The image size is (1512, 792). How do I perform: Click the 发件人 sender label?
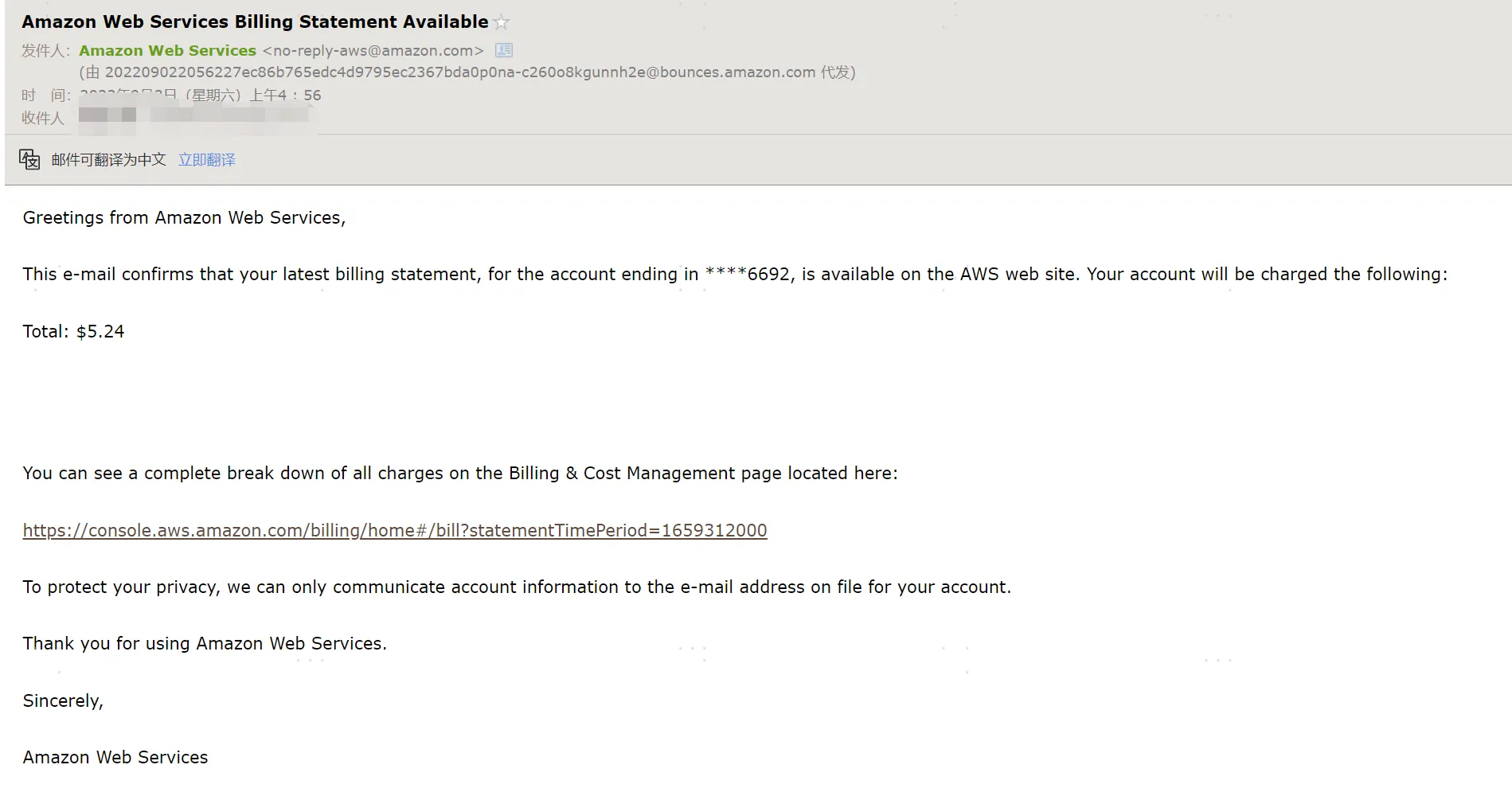[x=45, y=50]
